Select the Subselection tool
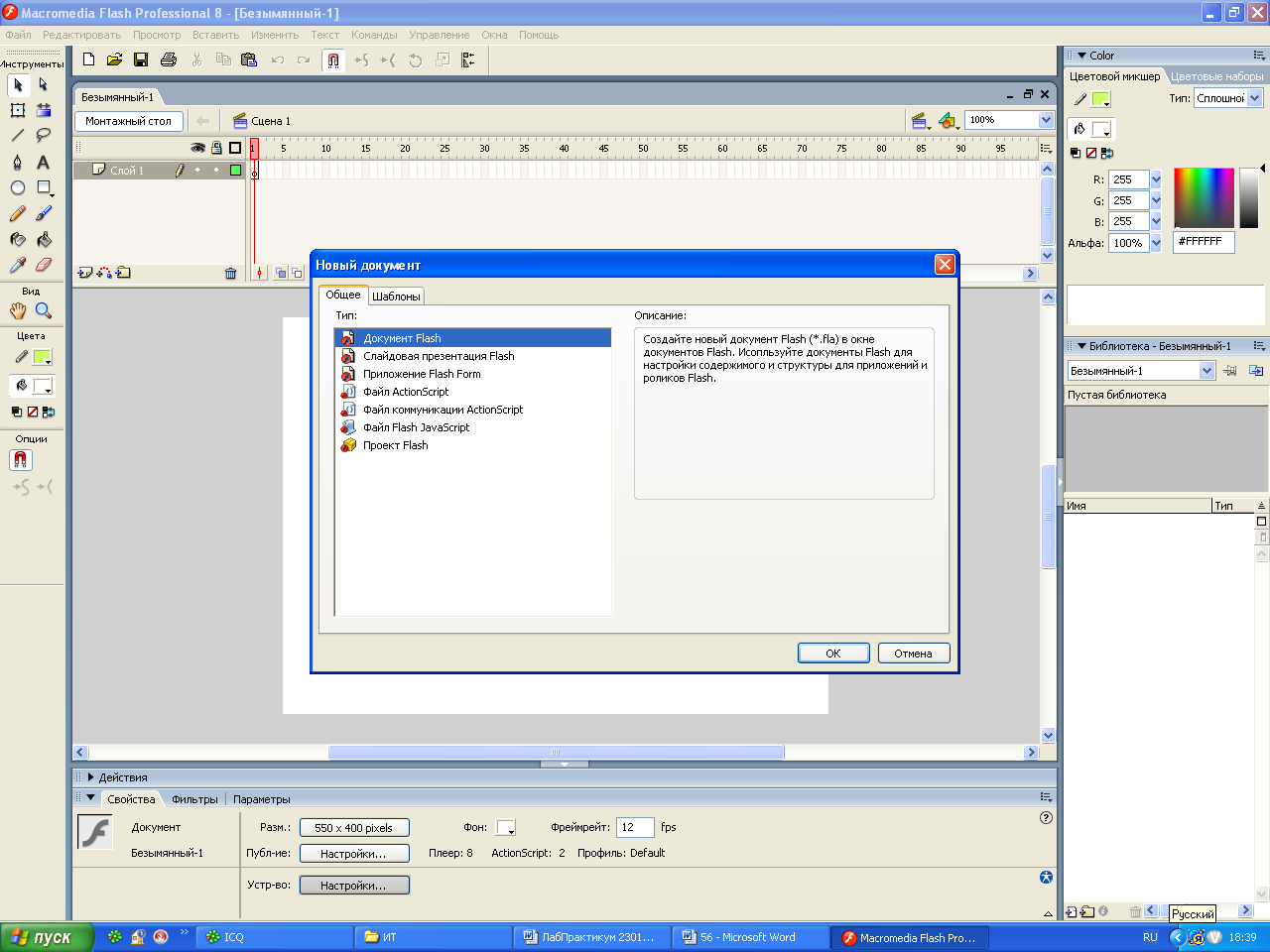 coord(44,85)
